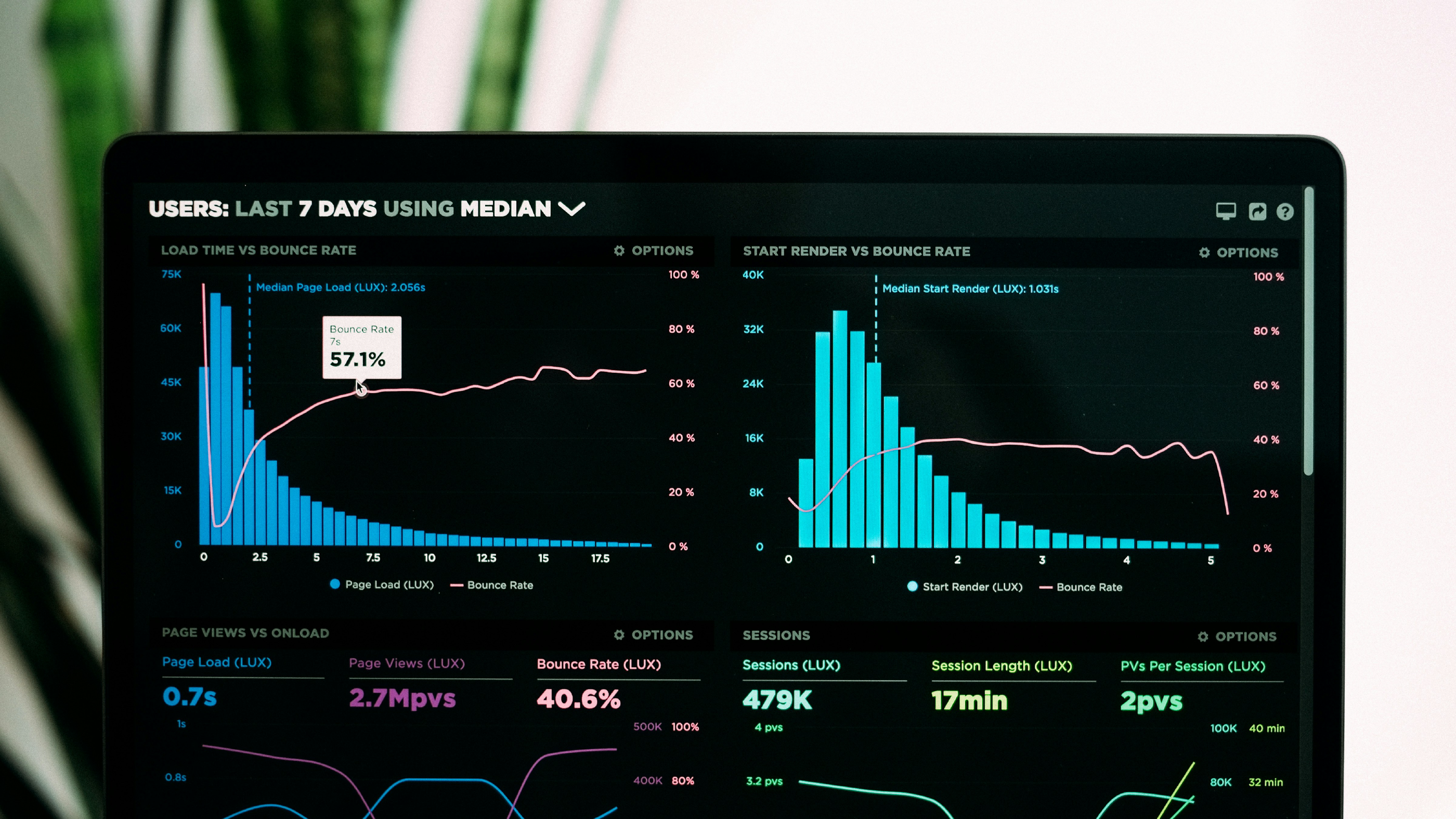Expand the dashboard title chevron dropdown
Screen dimensions: 1456x819
pos(571,209)
